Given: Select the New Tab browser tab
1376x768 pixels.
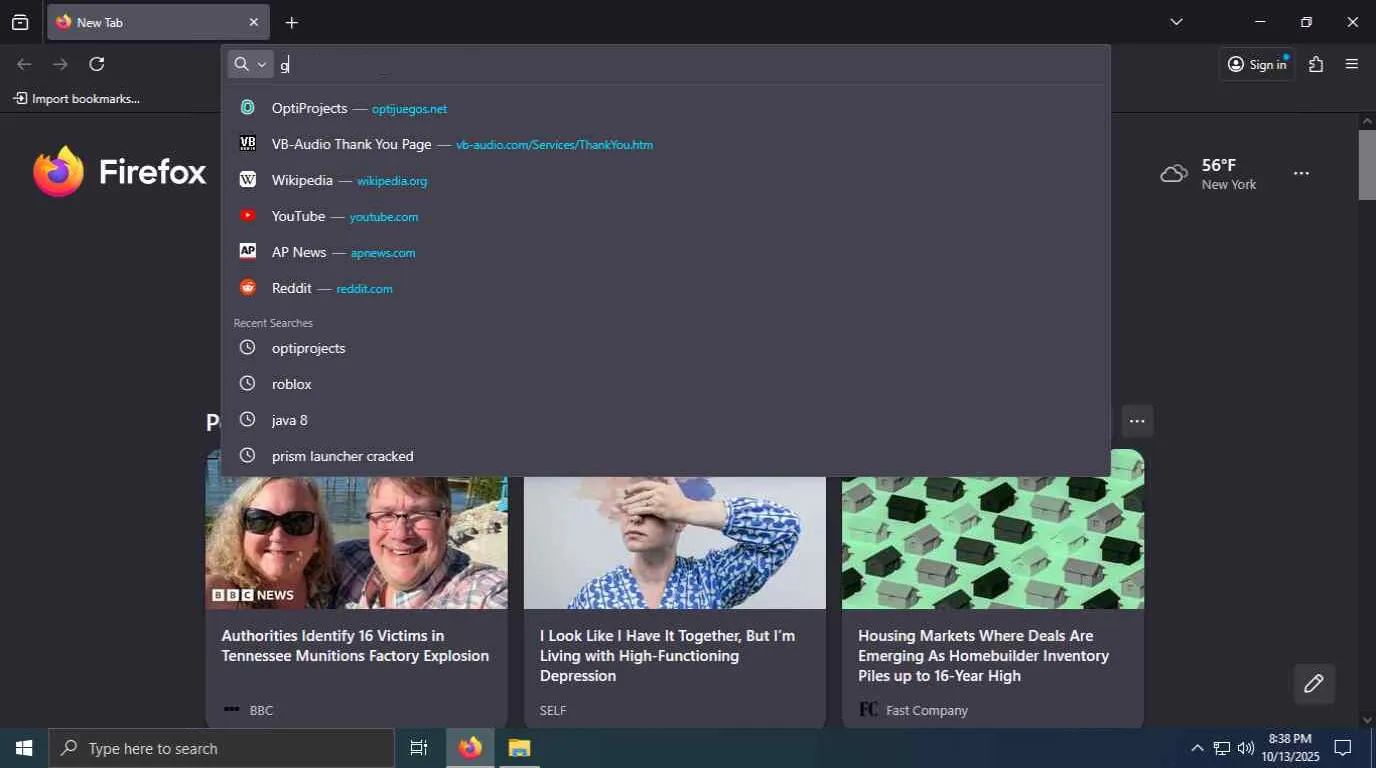Looking at the screenshot, I should tap(158, 22).
